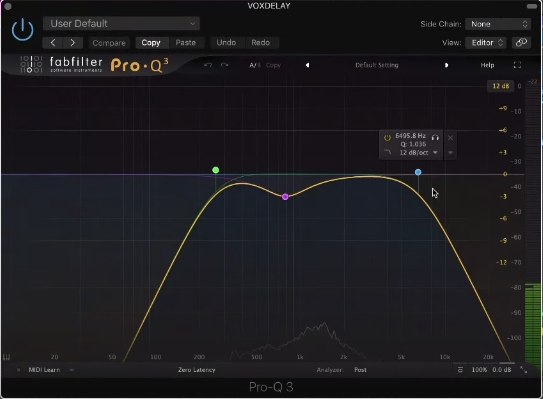Viewport: 543px width, 399px height.
Task: Solo band with headphones icon
Action: (x=435, y=138)
